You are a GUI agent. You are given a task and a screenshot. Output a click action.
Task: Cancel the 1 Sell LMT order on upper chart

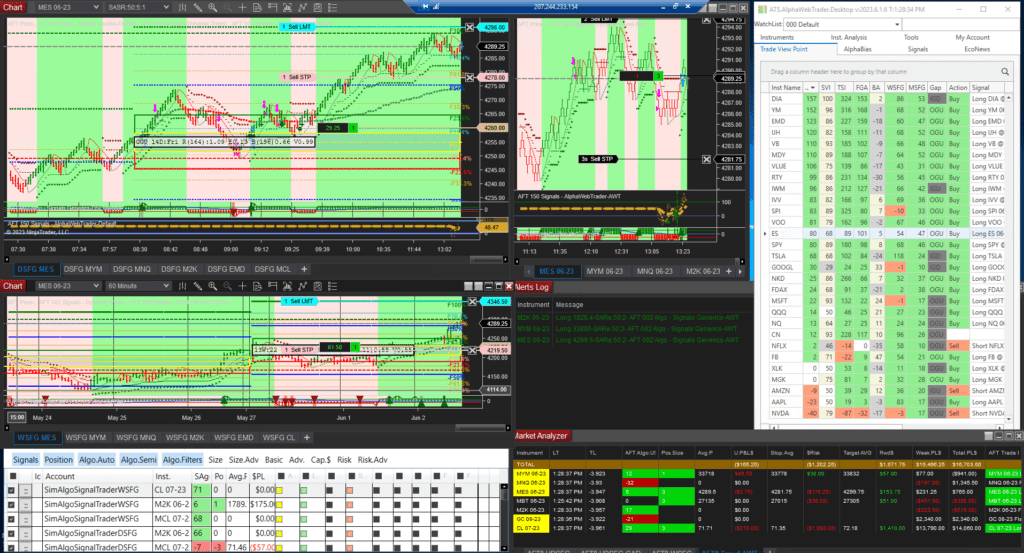470,27
